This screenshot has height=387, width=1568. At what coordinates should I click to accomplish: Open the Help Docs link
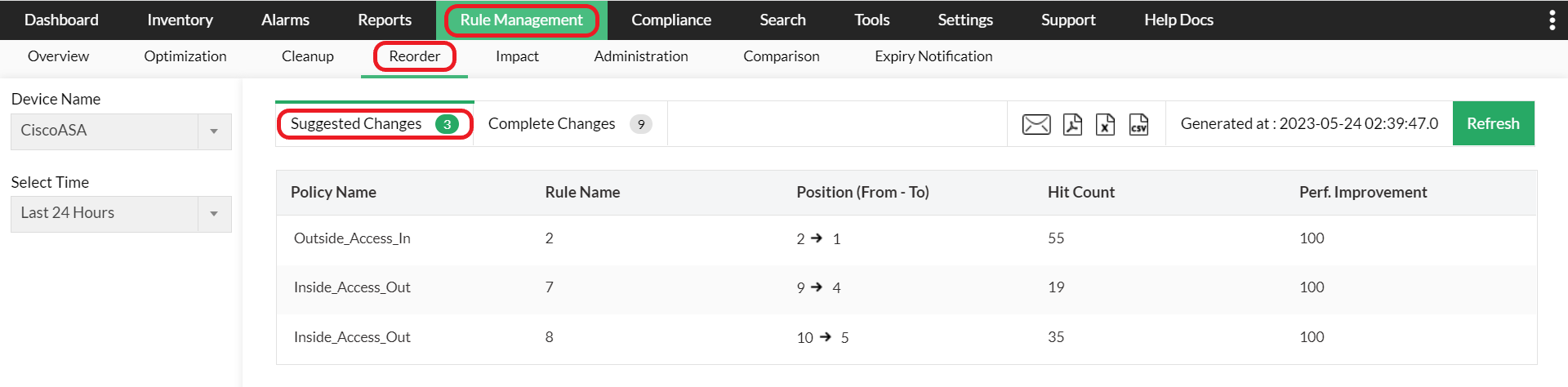click(x=1178, y=20)
